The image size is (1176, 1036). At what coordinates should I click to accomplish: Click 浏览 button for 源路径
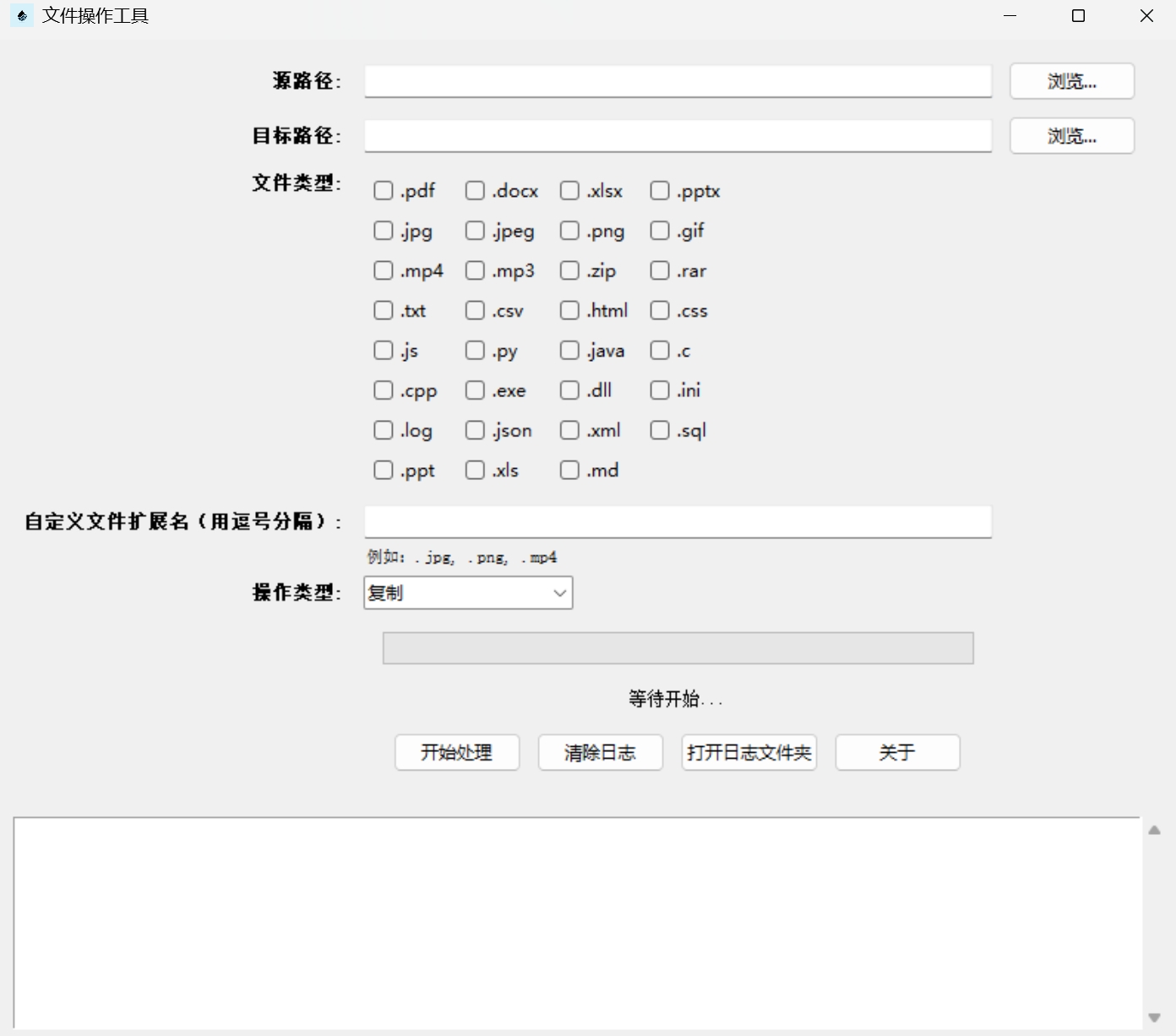(1072, 81)
